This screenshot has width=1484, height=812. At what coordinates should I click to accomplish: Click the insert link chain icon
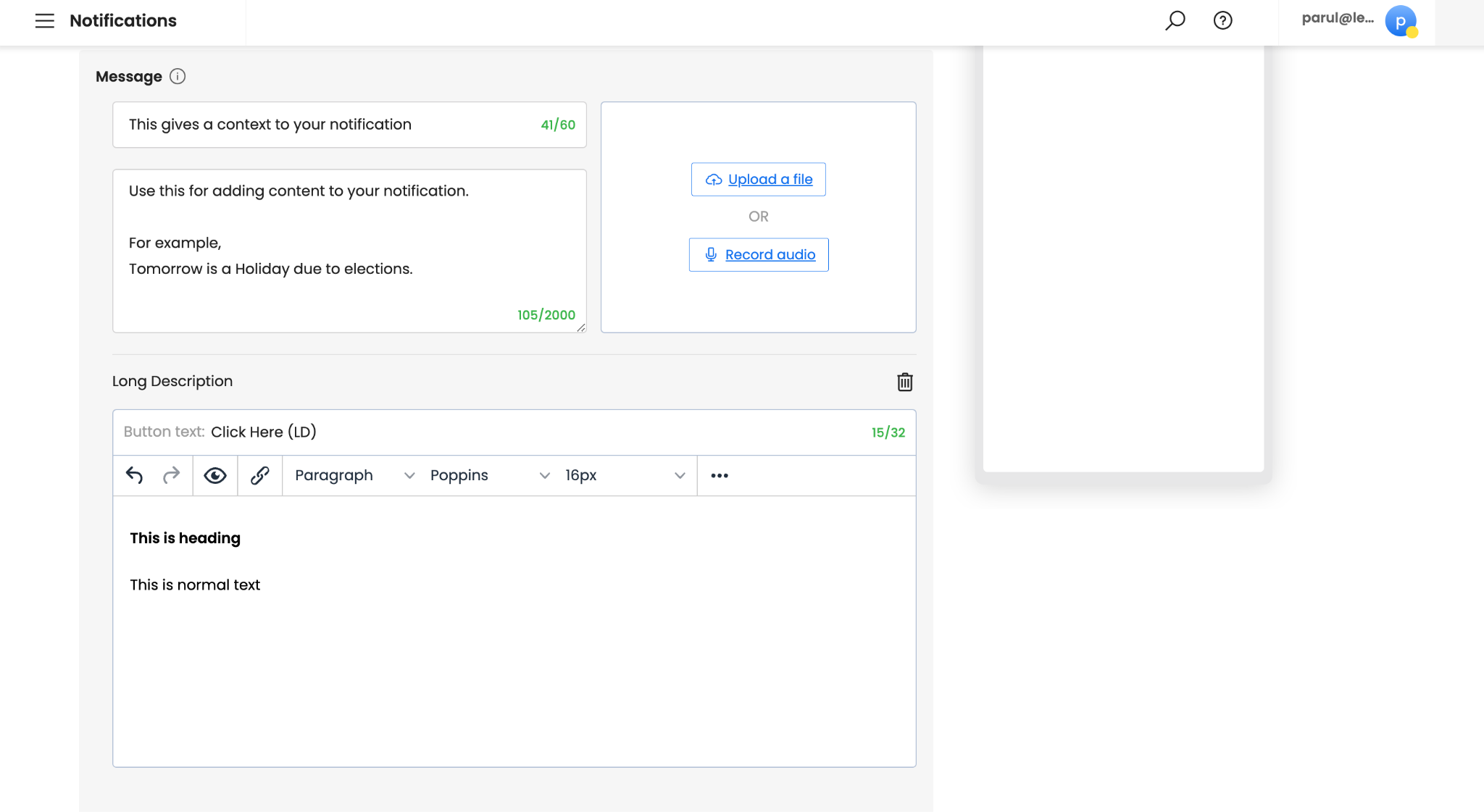259,475
